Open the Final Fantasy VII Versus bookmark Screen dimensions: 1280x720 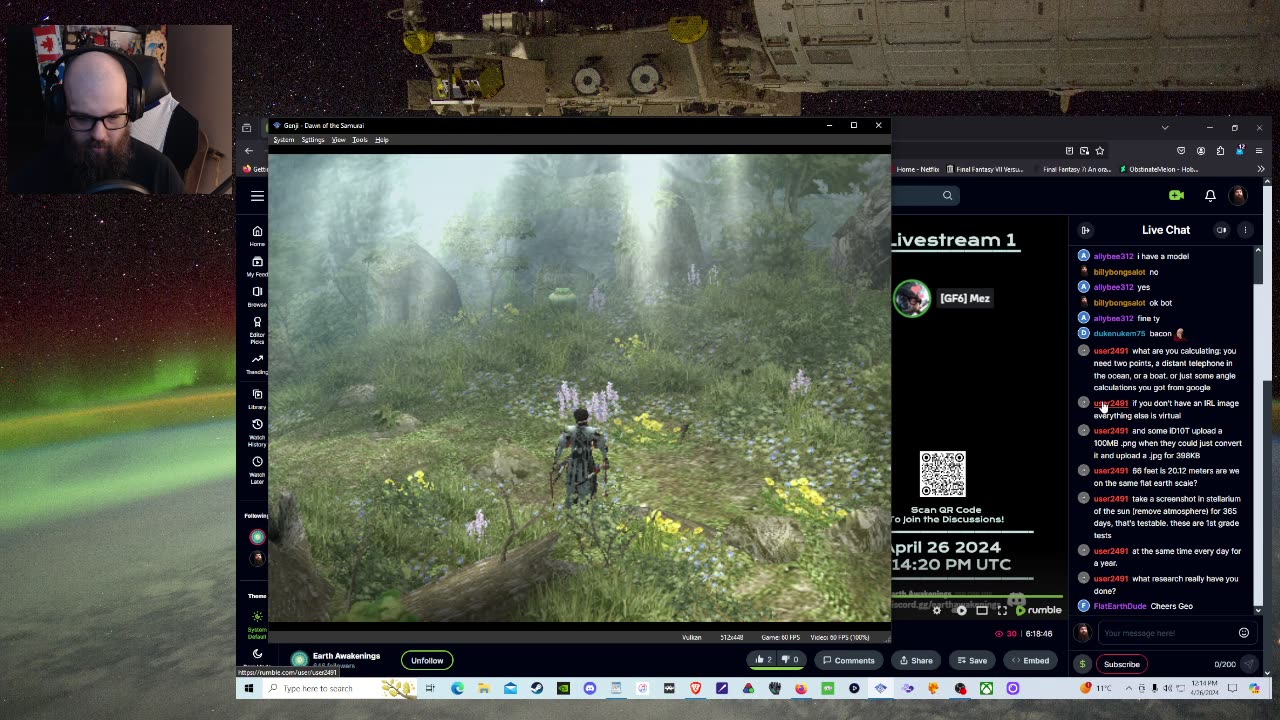[984, 169]
